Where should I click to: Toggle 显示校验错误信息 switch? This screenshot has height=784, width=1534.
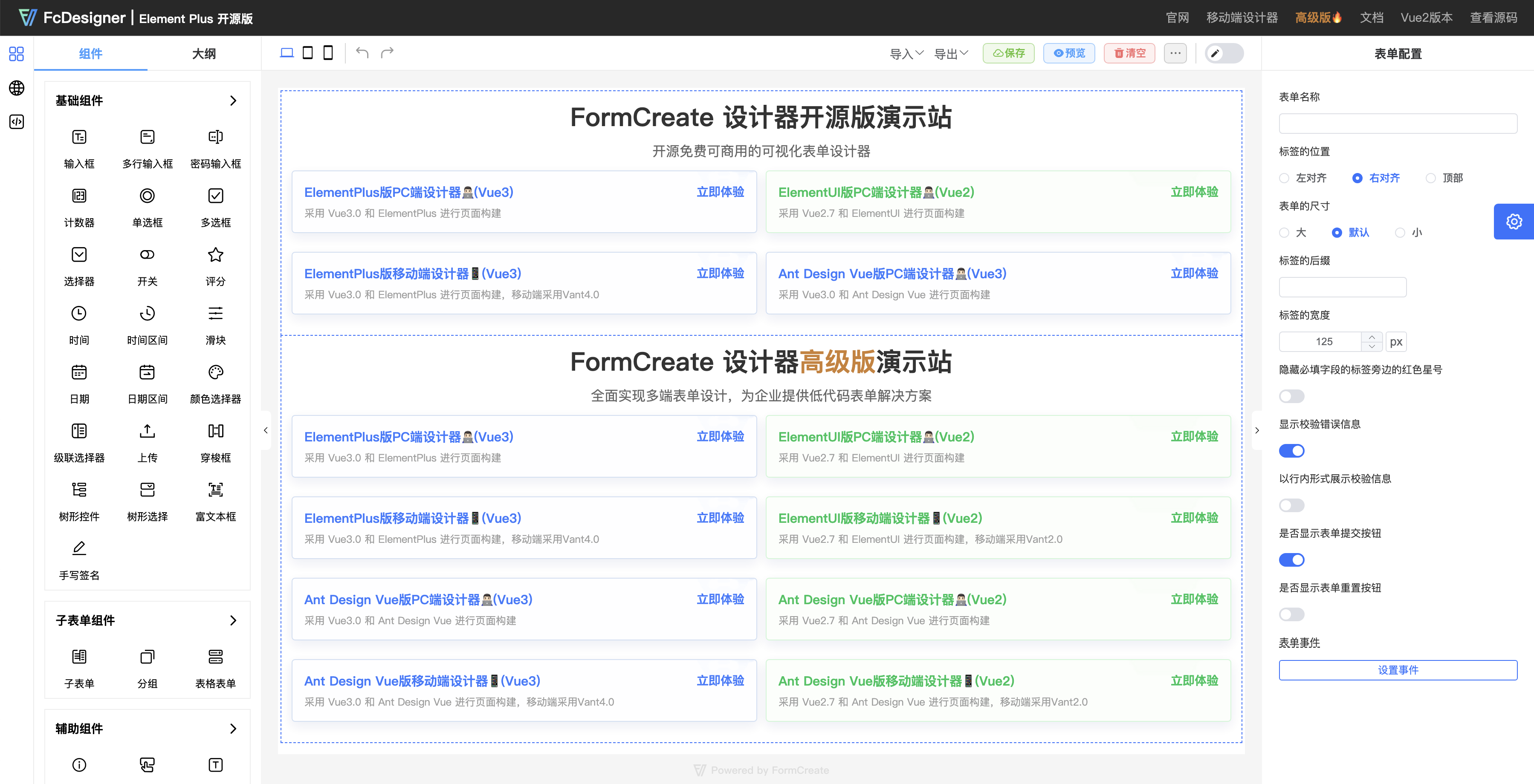tap(1292, 451)
